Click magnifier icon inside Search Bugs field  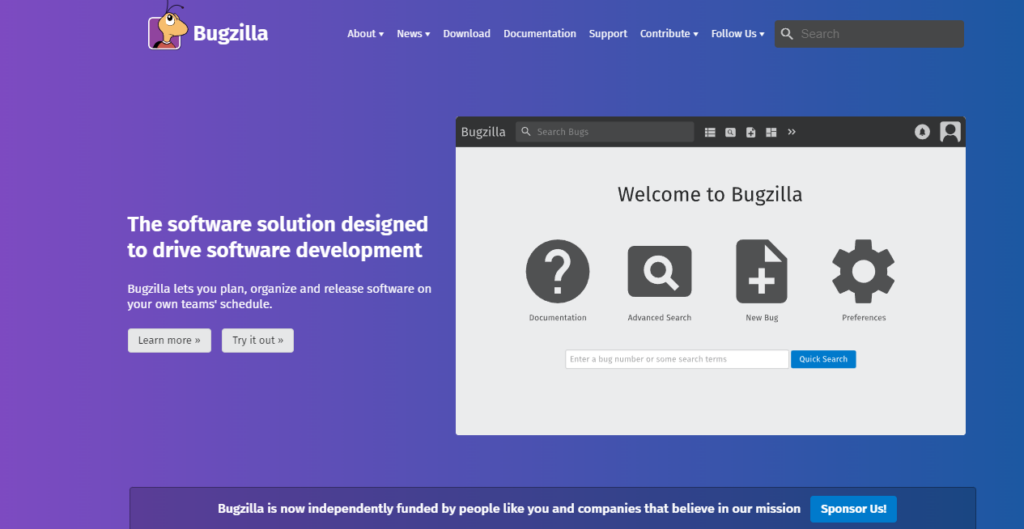pyautogui.click(x=526, y=132)
